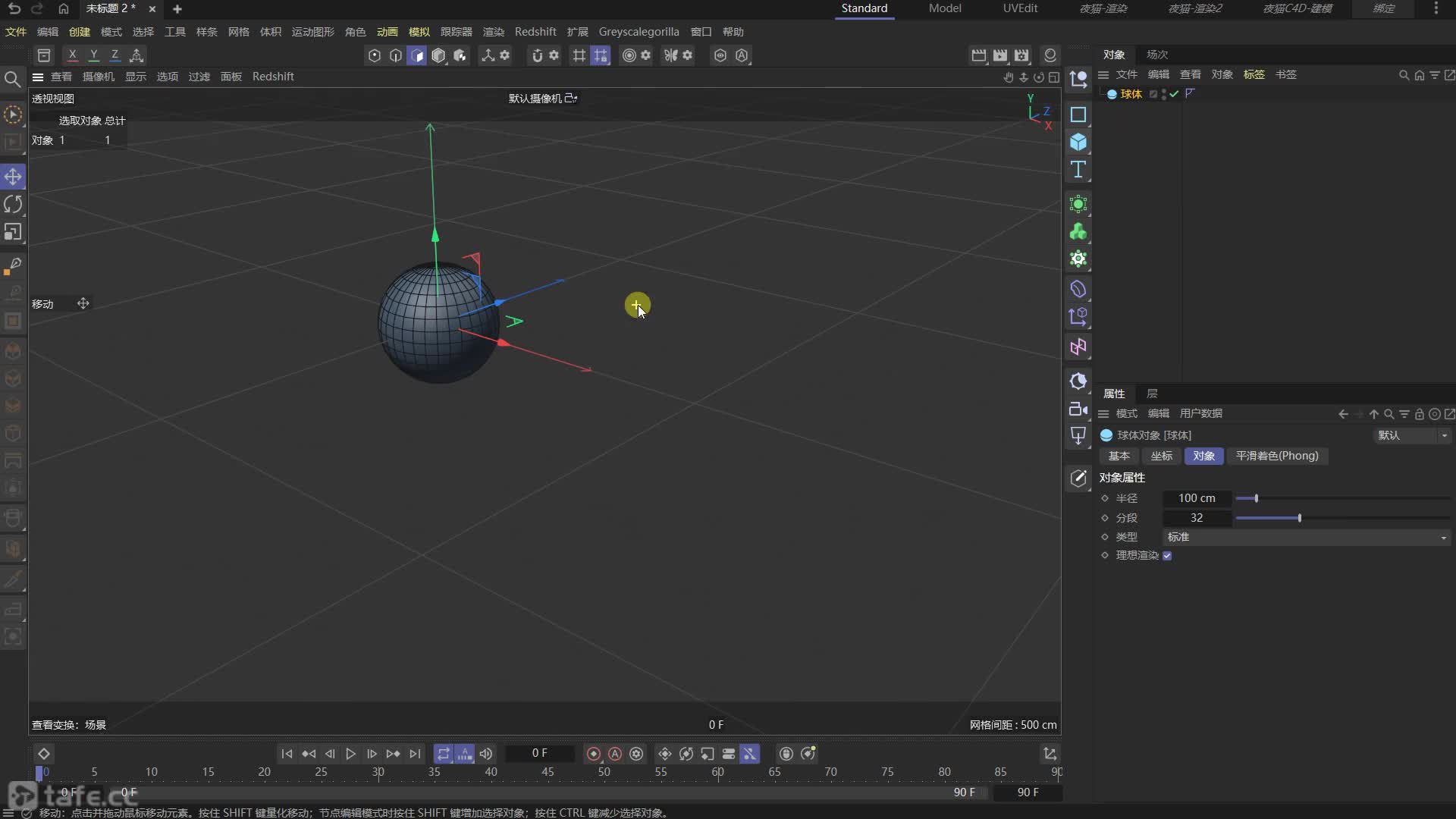Click the 半径 slider handle
Viewport: 1456px width, 819px height.
pos(1256,498)
